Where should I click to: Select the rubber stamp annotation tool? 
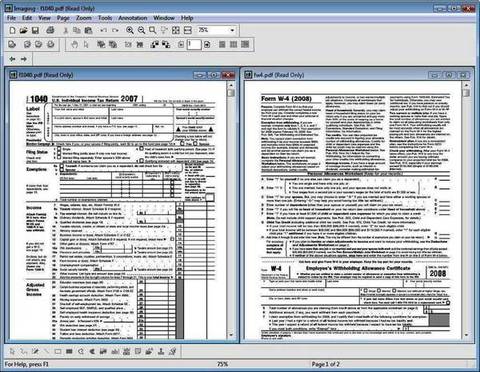point(161,351)
